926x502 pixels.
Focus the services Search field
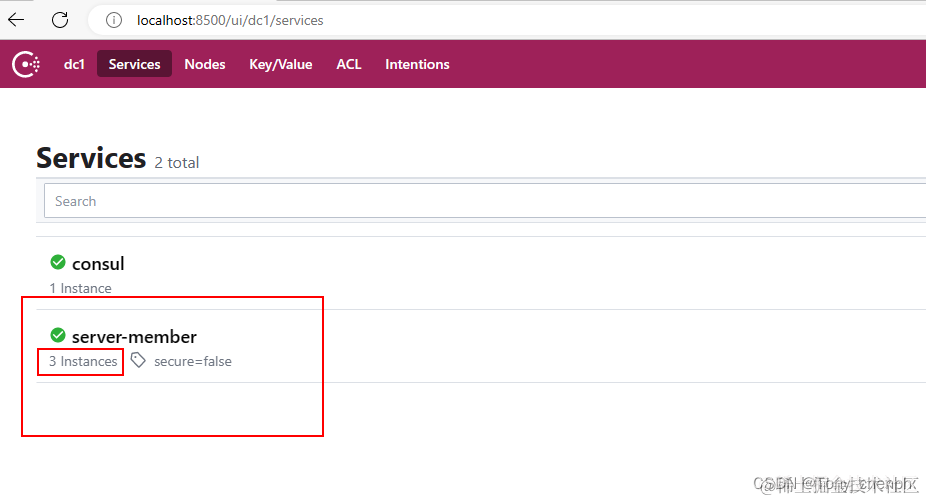coord(484,201)
